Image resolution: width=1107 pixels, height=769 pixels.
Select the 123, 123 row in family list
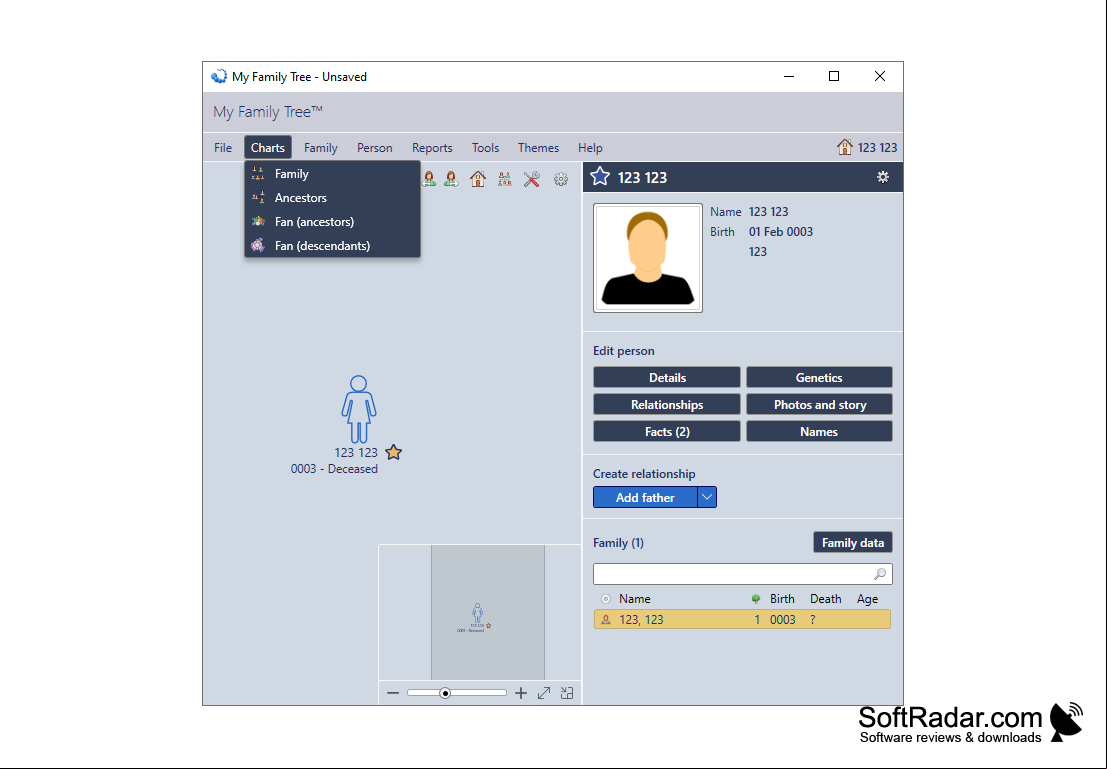[x=742, y=619]
